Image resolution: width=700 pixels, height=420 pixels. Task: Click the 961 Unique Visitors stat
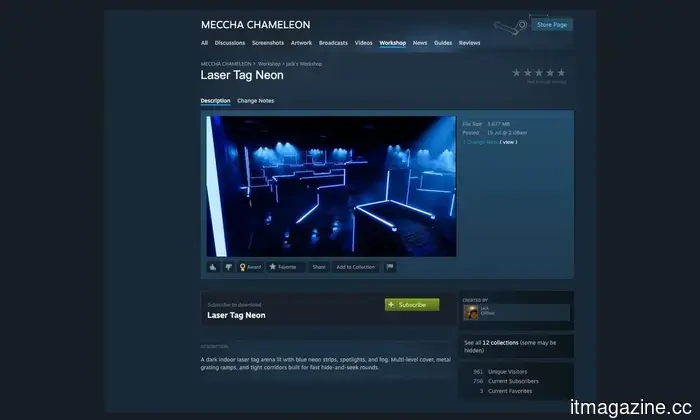(500, 372)
